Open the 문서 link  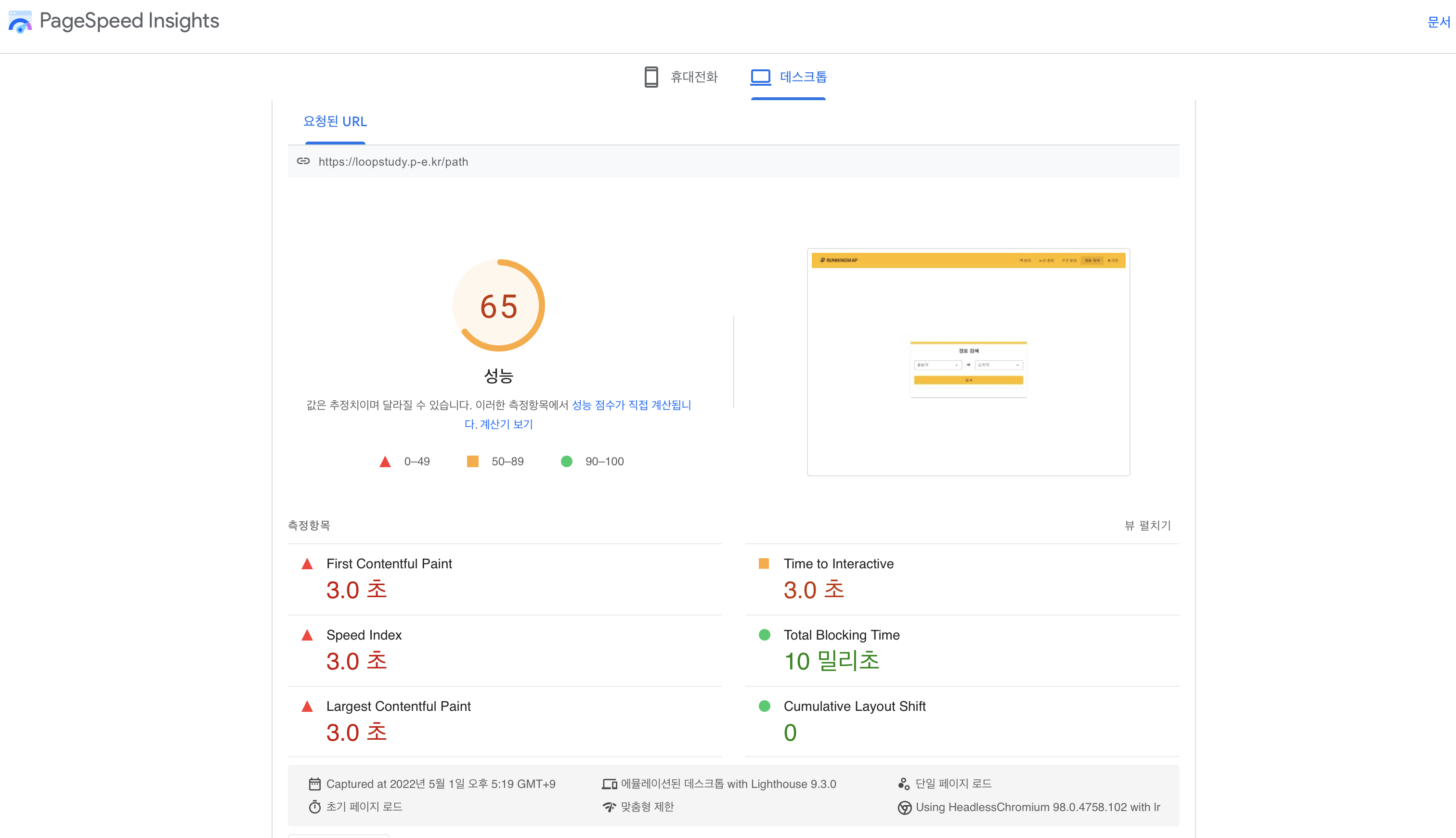(1438, 22)
